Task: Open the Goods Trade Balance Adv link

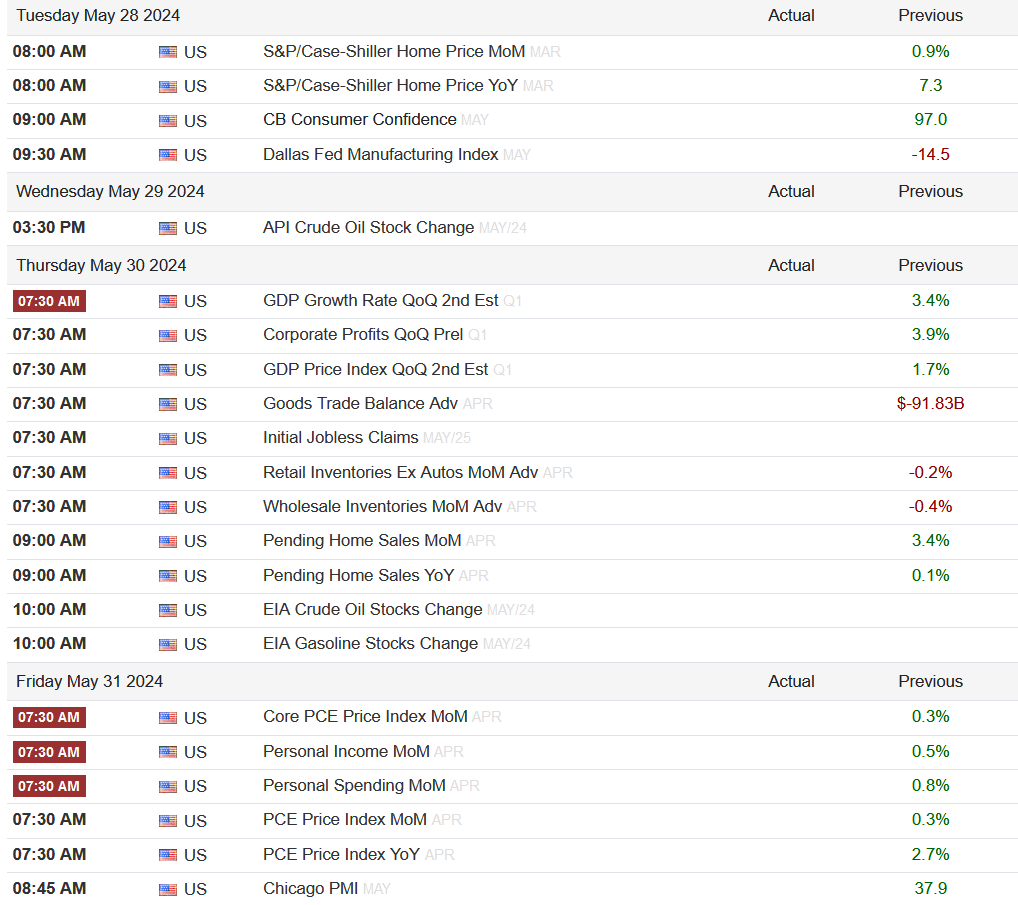Action: (360, 403)
